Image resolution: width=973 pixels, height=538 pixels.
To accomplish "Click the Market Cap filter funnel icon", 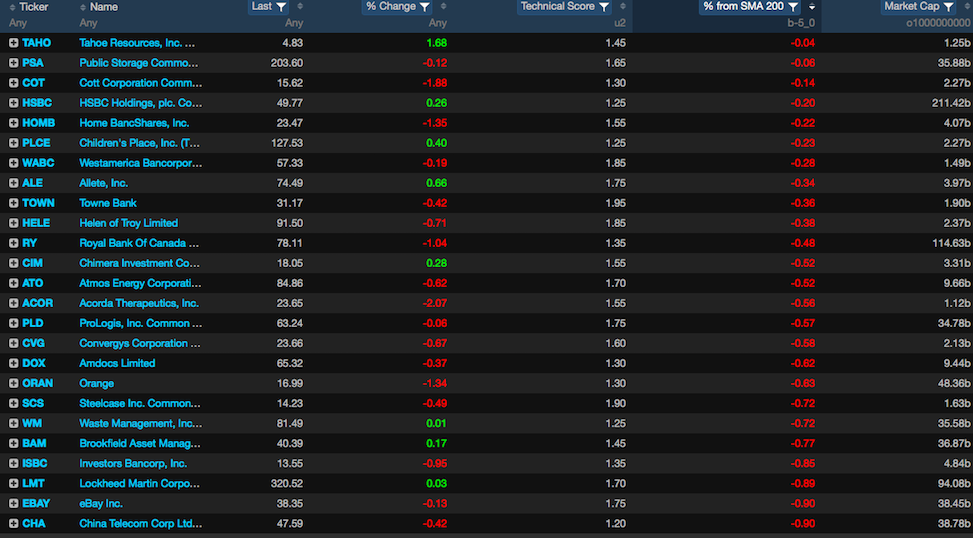I will click(948, 7).
